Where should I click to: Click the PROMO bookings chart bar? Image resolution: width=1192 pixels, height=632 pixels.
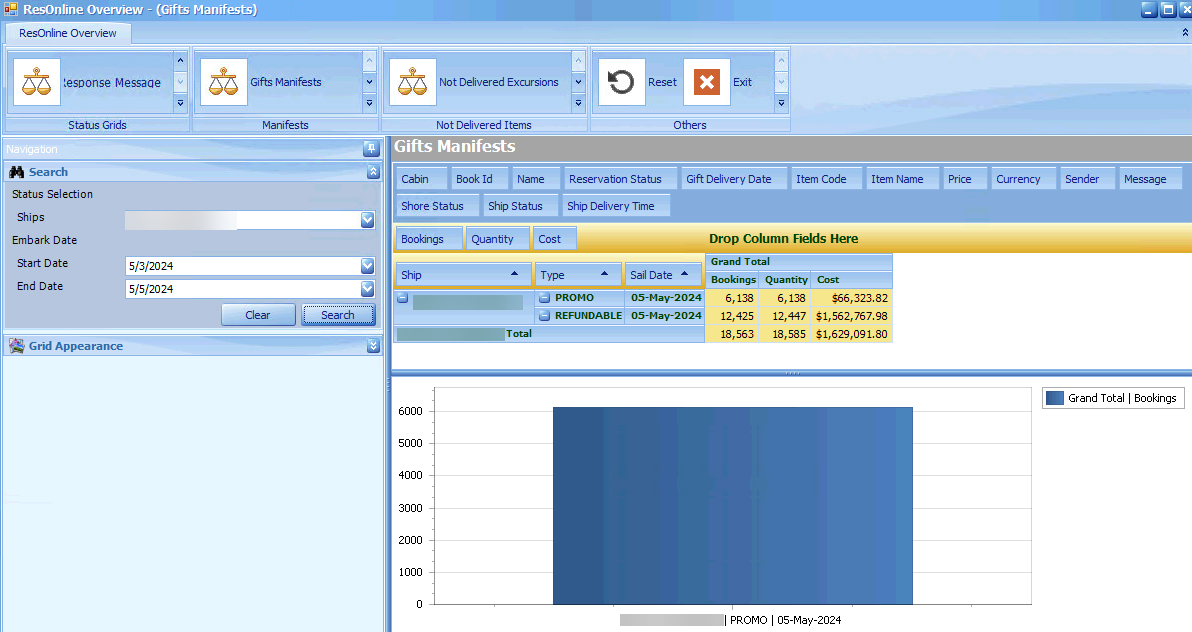point(732,506)
